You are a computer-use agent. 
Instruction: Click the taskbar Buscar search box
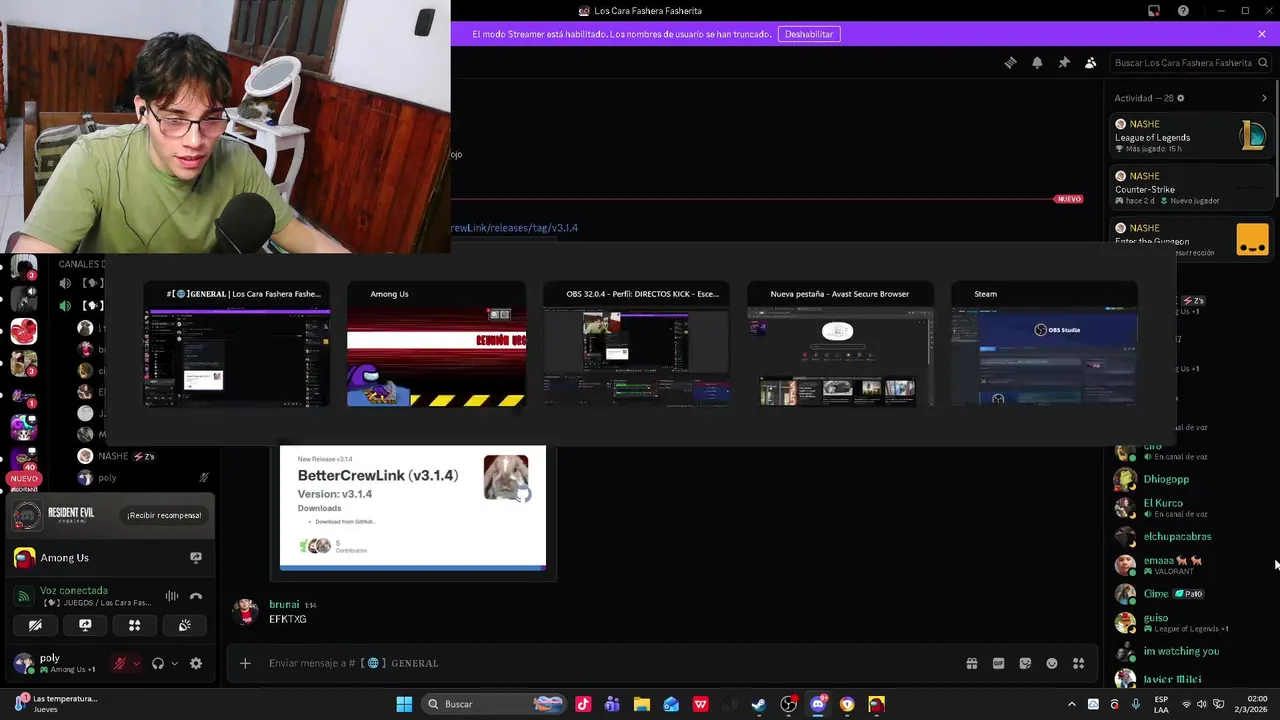tap(495, 704)
